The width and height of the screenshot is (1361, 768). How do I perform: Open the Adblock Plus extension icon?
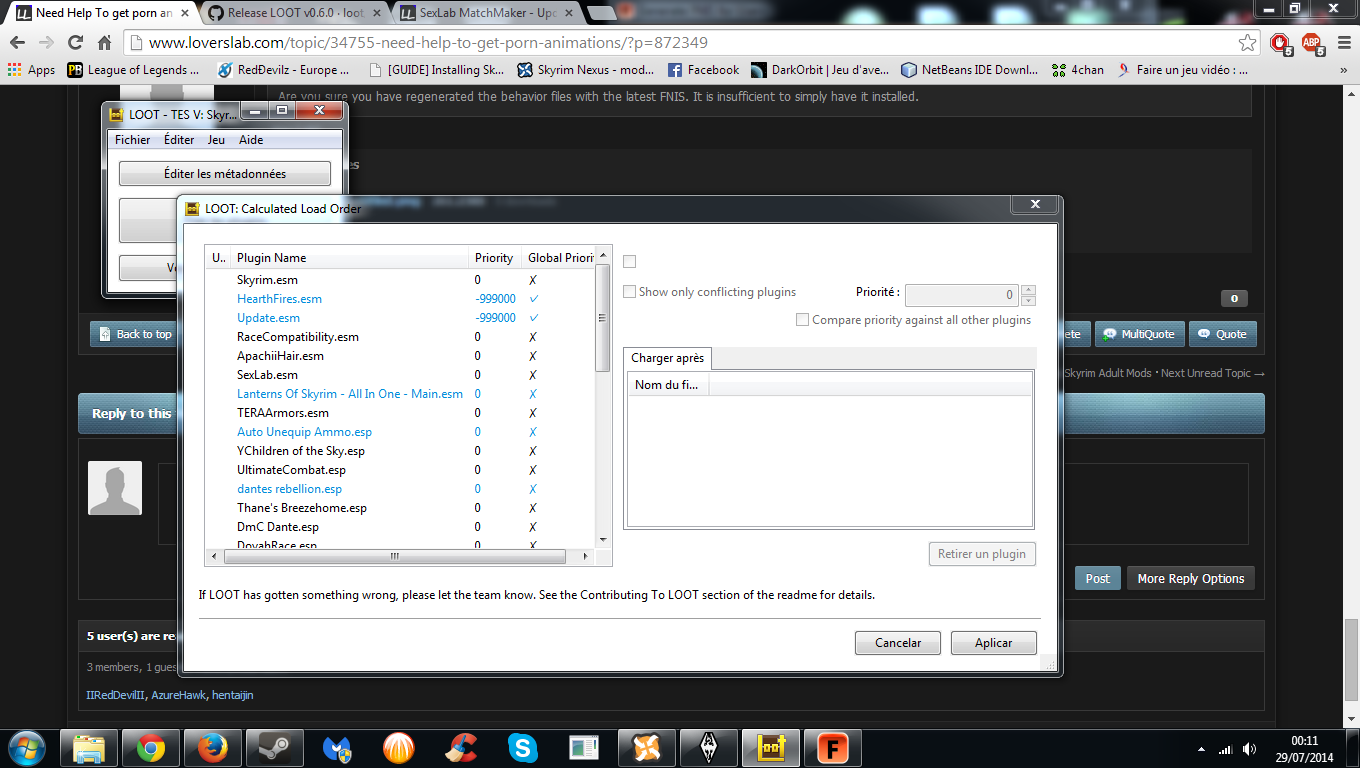click(x=1311, y=43)
